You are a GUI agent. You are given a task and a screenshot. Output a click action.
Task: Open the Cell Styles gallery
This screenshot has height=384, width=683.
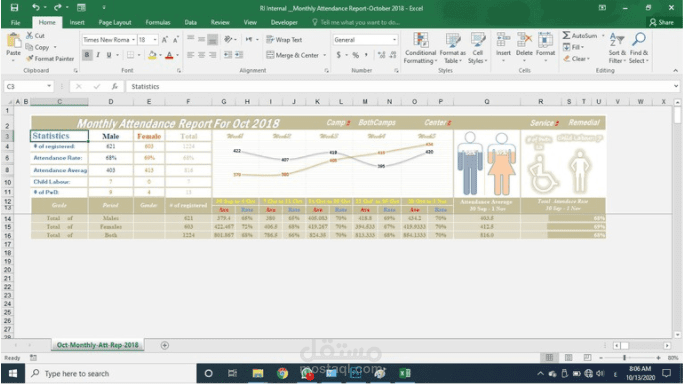click(477, 48)
